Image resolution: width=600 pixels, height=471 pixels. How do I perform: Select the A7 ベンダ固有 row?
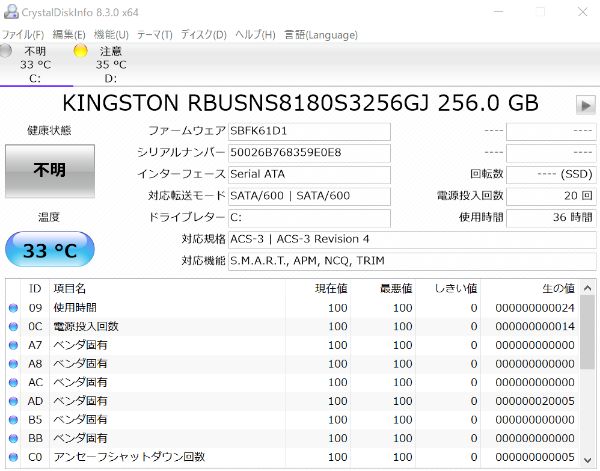pyautogui.click(x=293, y=346)
